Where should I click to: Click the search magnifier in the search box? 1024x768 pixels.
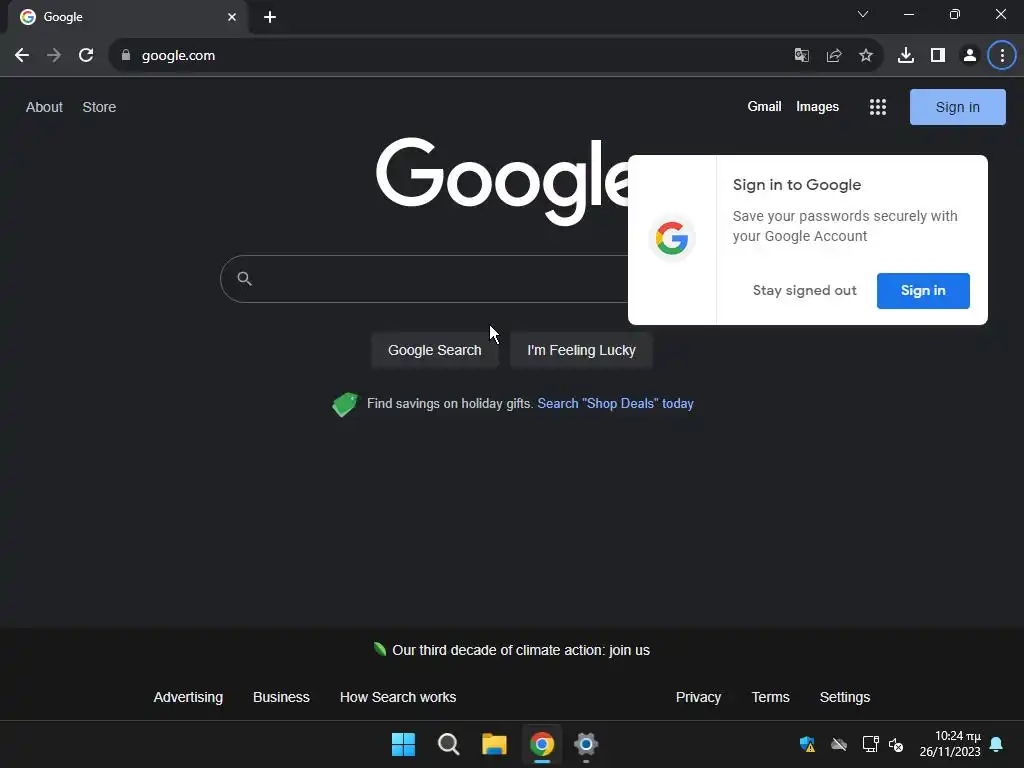(x=245, y=279)
